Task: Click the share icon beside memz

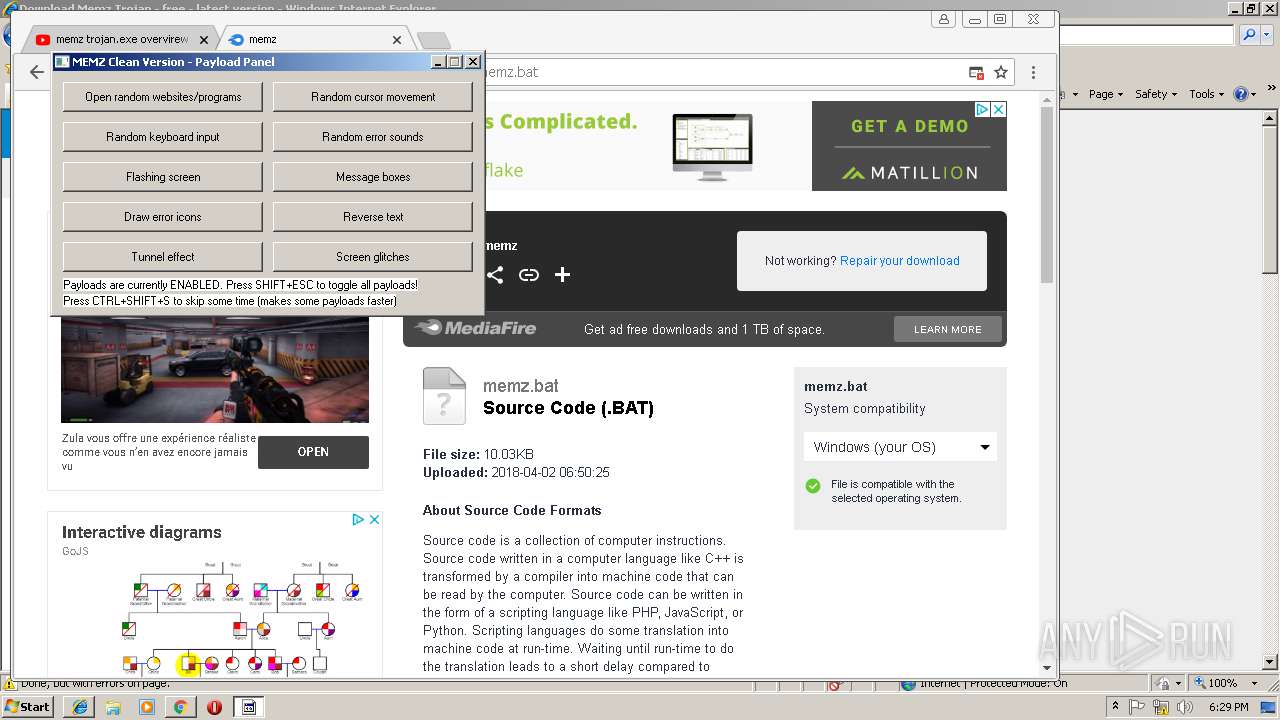Action: click(495, 275)
